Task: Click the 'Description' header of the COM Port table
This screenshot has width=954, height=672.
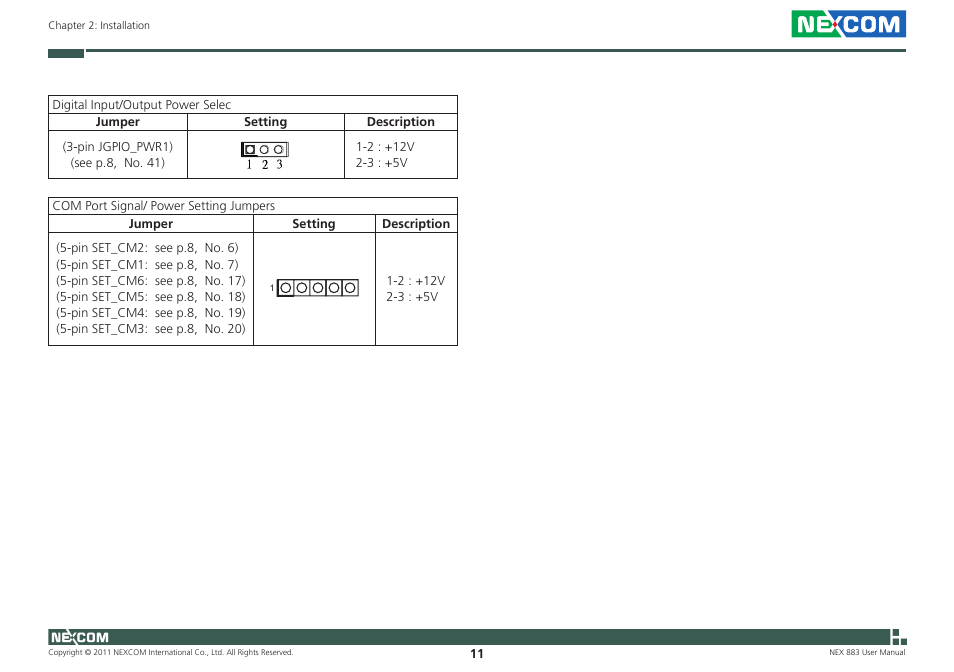Action: (x=416, y=224)
